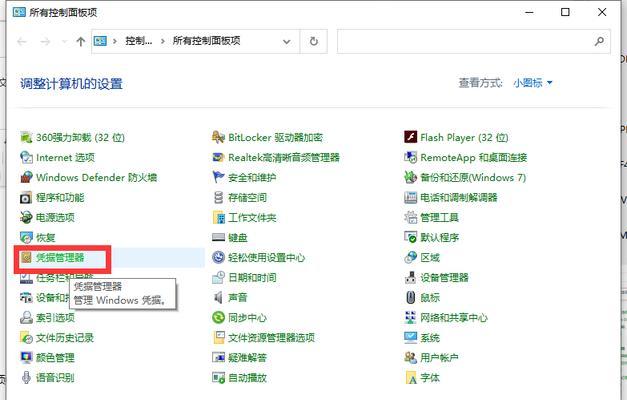Open the 键盘 icon

pyautogui.click(x=218, y=238)
